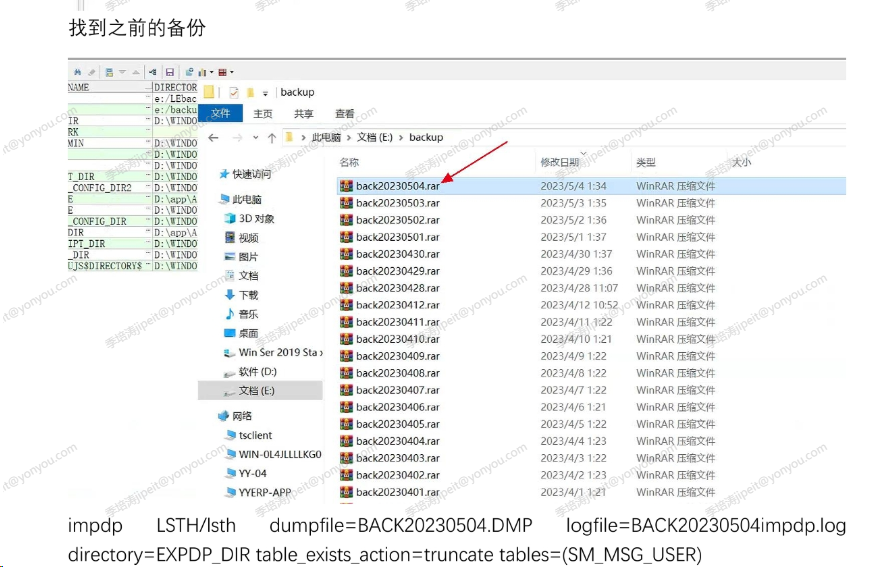Viewport: 894px width, 567px height.
Task: Click the properties checkmark icon in Explorer title bar
Action: tap(234, 92)
